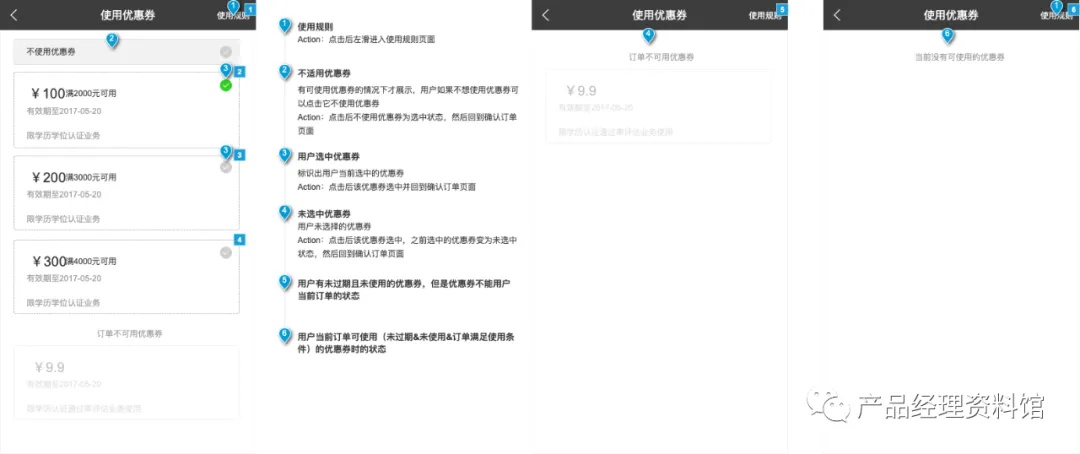
Task: Click 限学历学位认证业务 on the ¥300 coupon
Action: point(63,302)
